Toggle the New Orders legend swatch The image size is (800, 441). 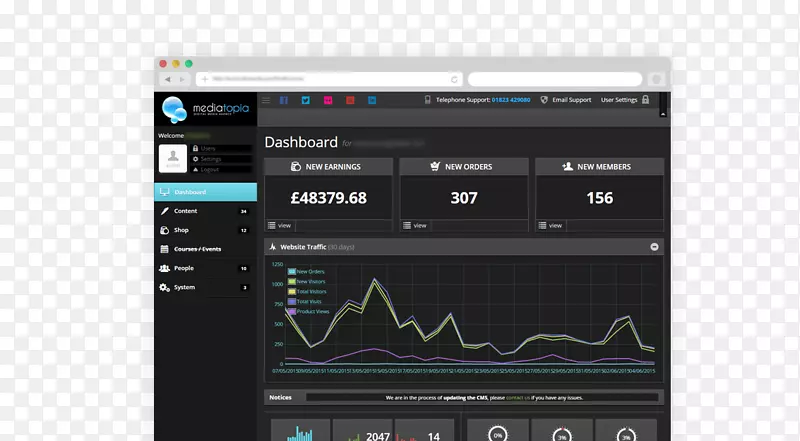292,271
